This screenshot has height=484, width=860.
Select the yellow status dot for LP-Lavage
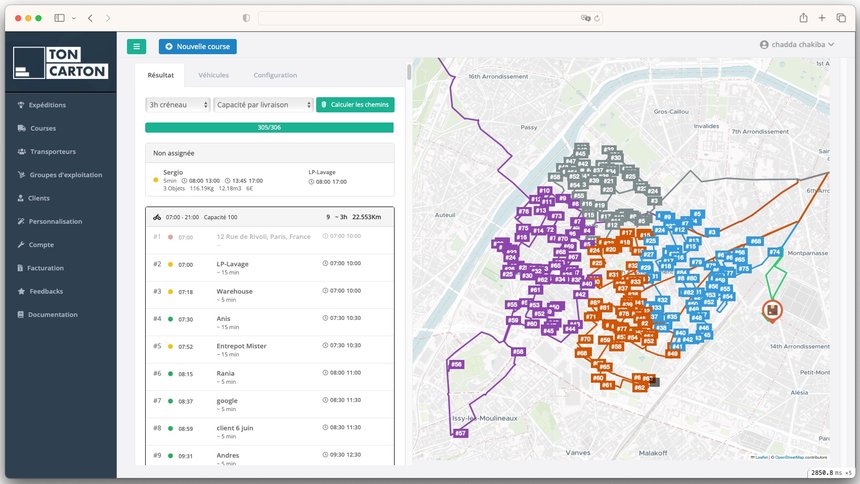point(172,265)
